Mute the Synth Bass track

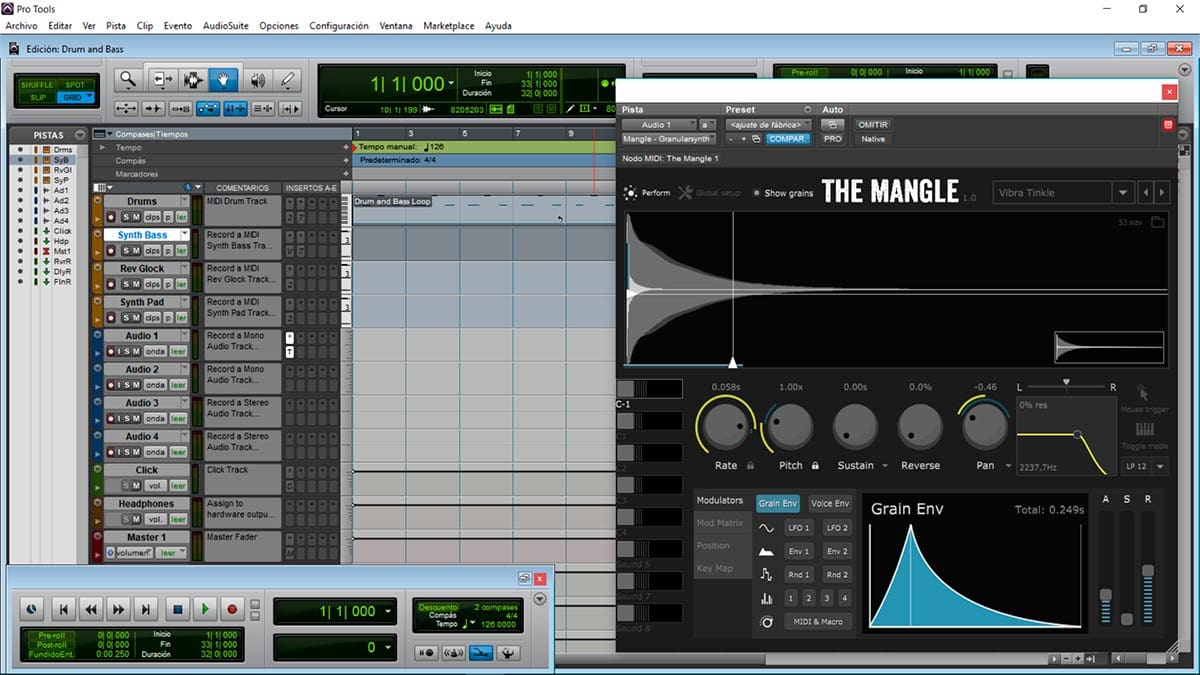click(137, 251)
